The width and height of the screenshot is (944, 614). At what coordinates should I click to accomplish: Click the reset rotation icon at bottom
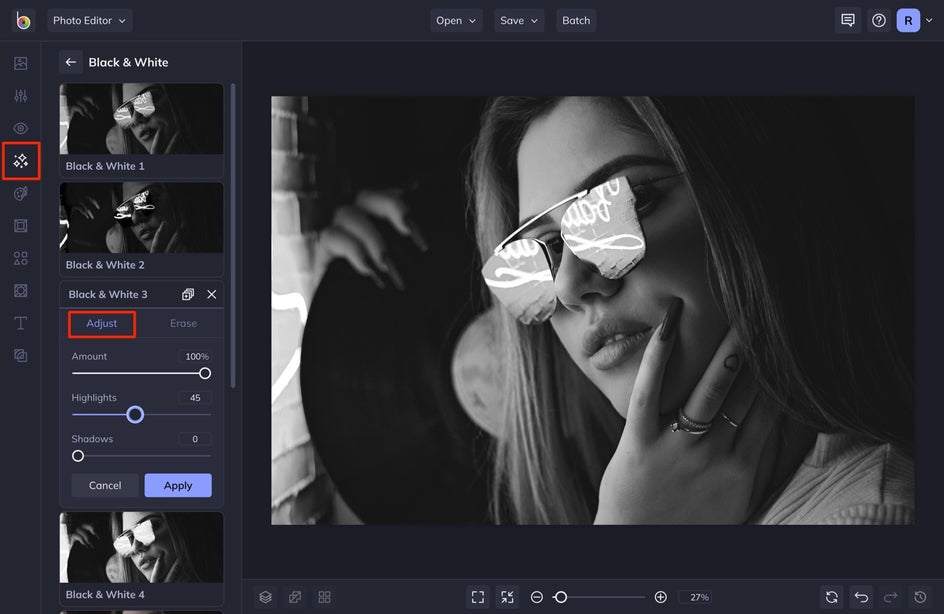[x=832, y=597]
